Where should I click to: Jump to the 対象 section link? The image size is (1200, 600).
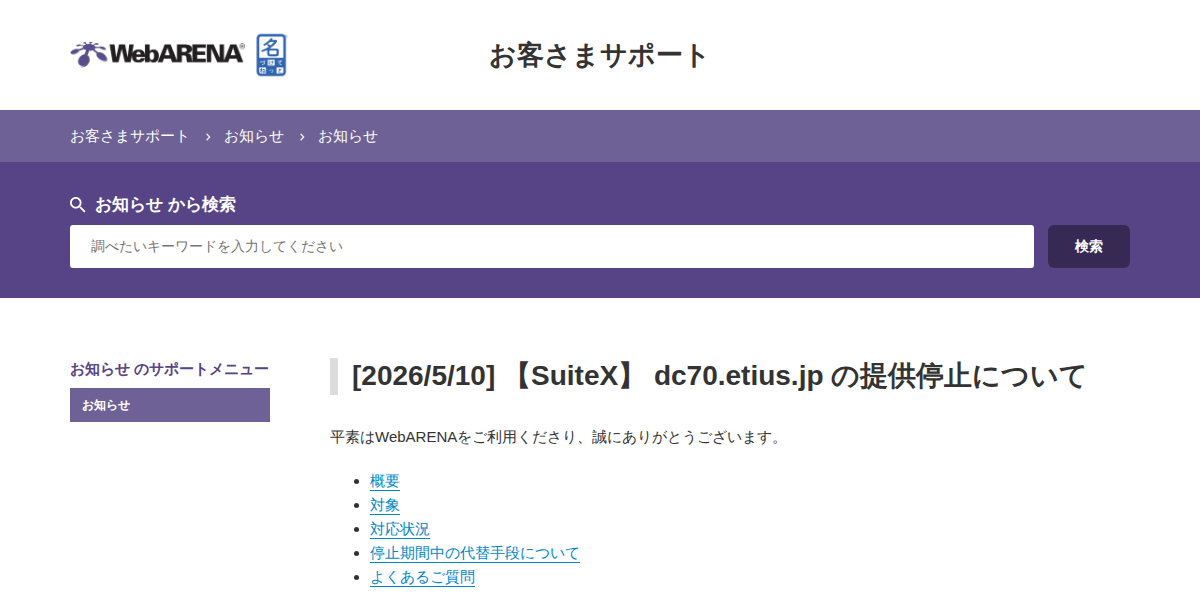[x=385, y=505]
